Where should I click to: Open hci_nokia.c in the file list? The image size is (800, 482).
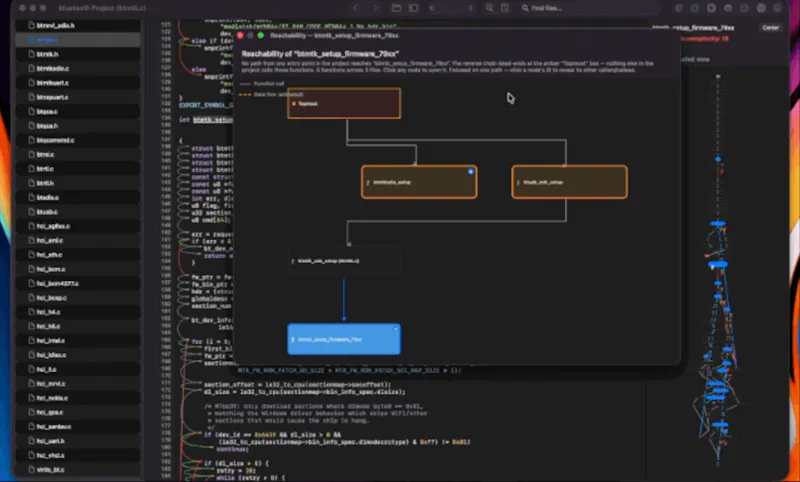click(78, 398)
